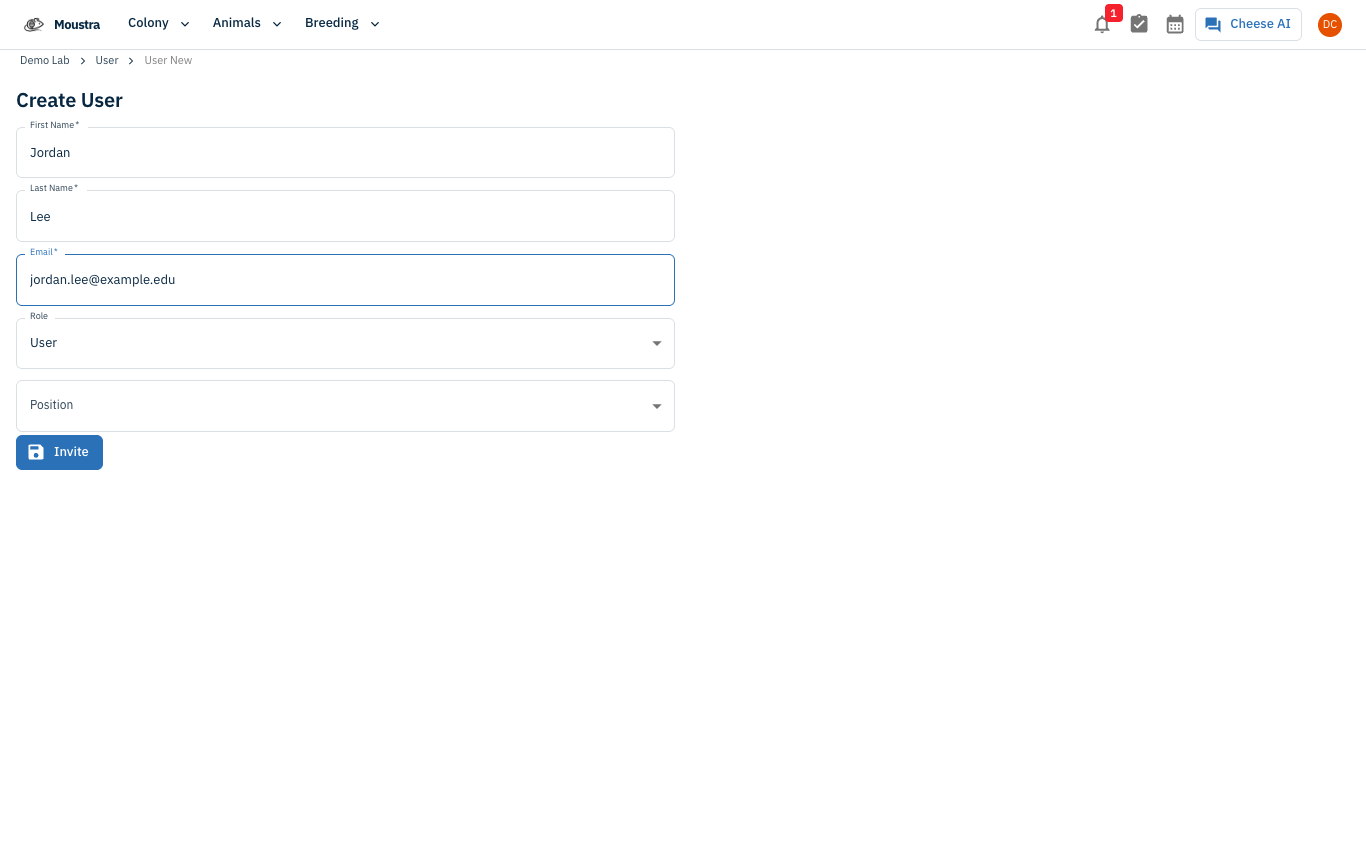Click the Invite button

pos(59,452)
